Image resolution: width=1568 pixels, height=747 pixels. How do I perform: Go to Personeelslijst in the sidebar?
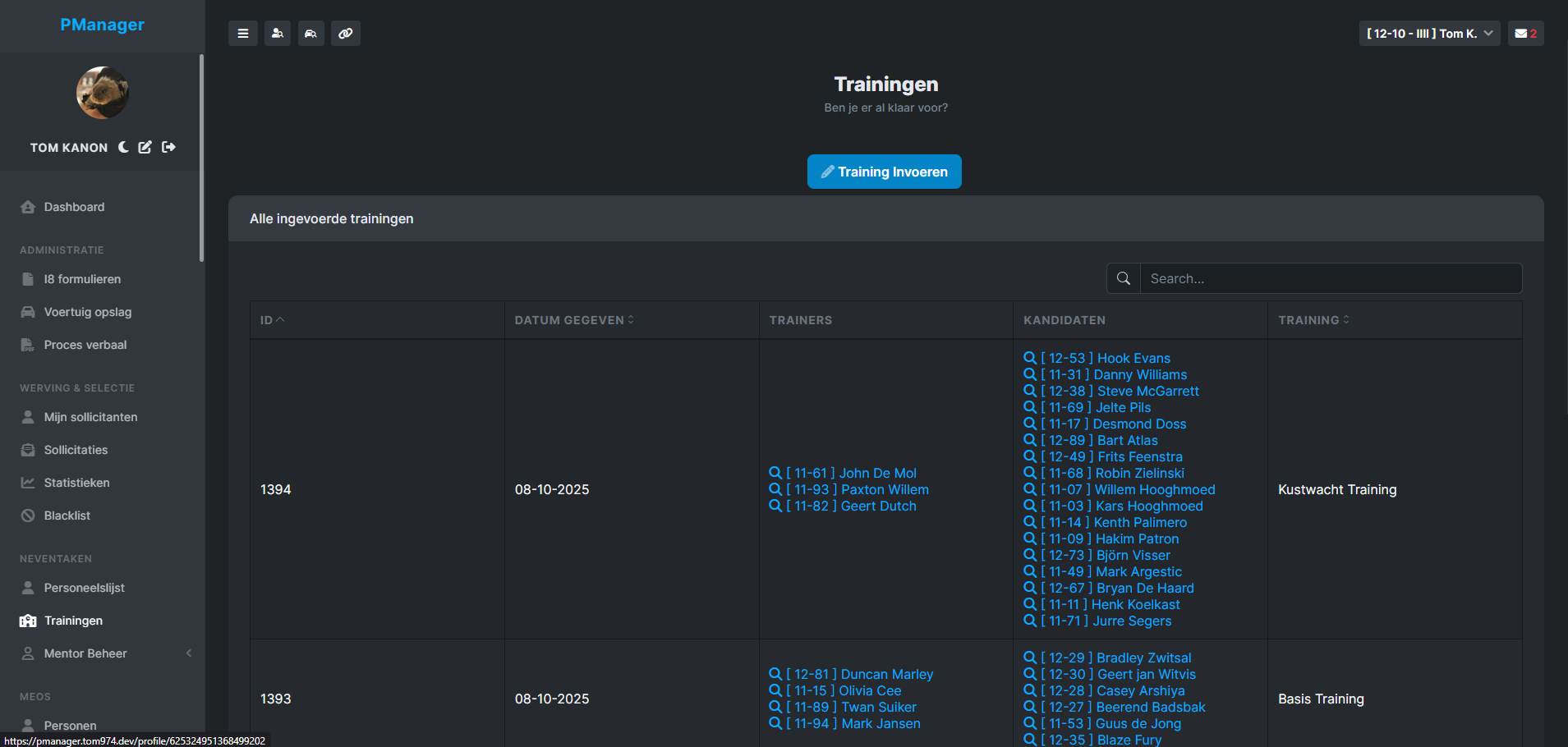pyautogui.click(x=84, y=588)
